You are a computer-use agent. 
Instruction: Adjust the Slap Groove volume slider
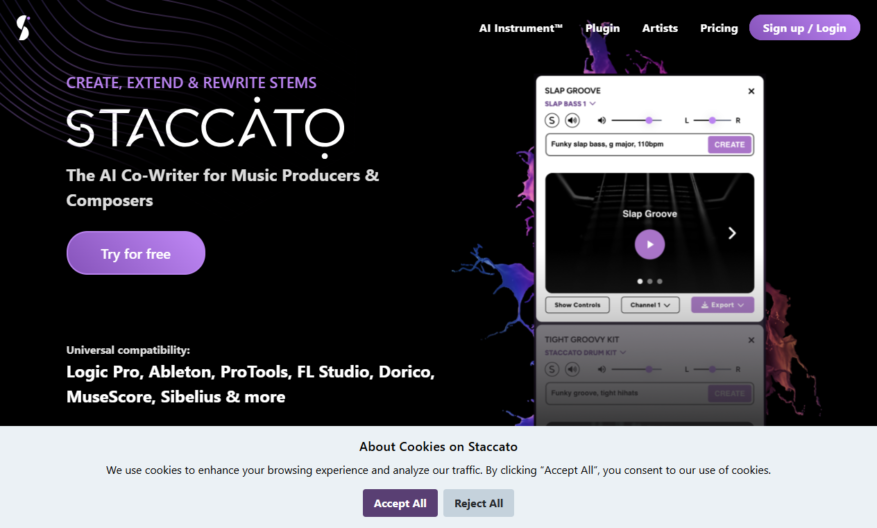pos(636,120)
